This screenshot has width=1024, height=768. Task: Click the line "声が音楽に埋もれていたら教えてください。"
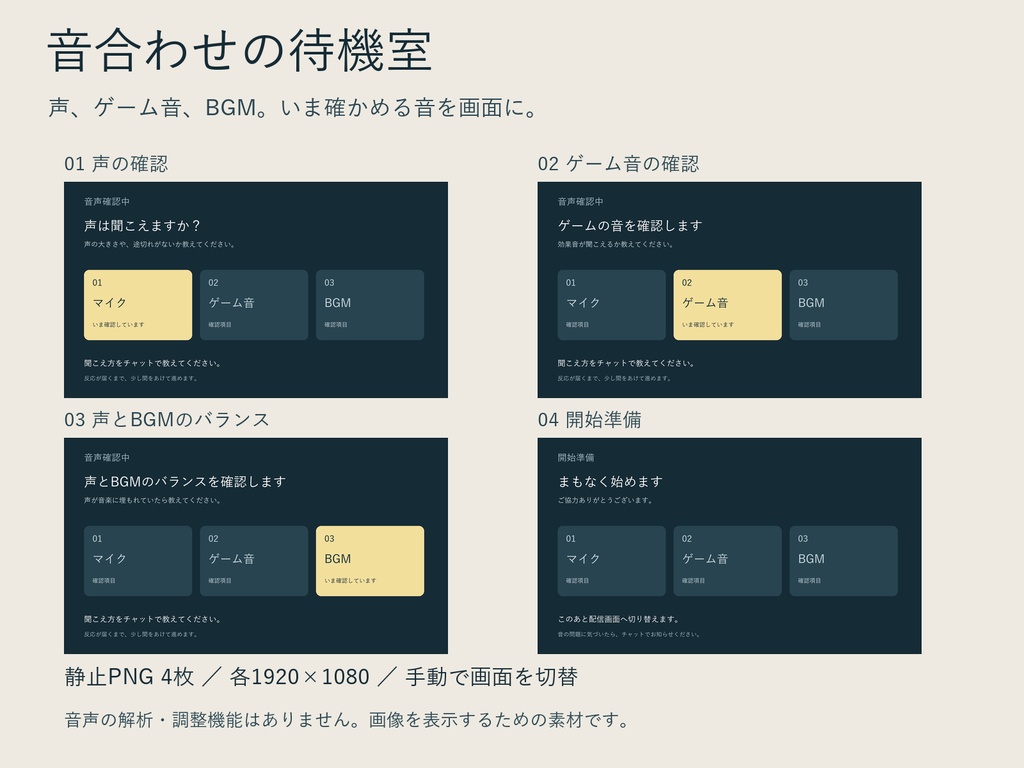(x=153, y=500)
